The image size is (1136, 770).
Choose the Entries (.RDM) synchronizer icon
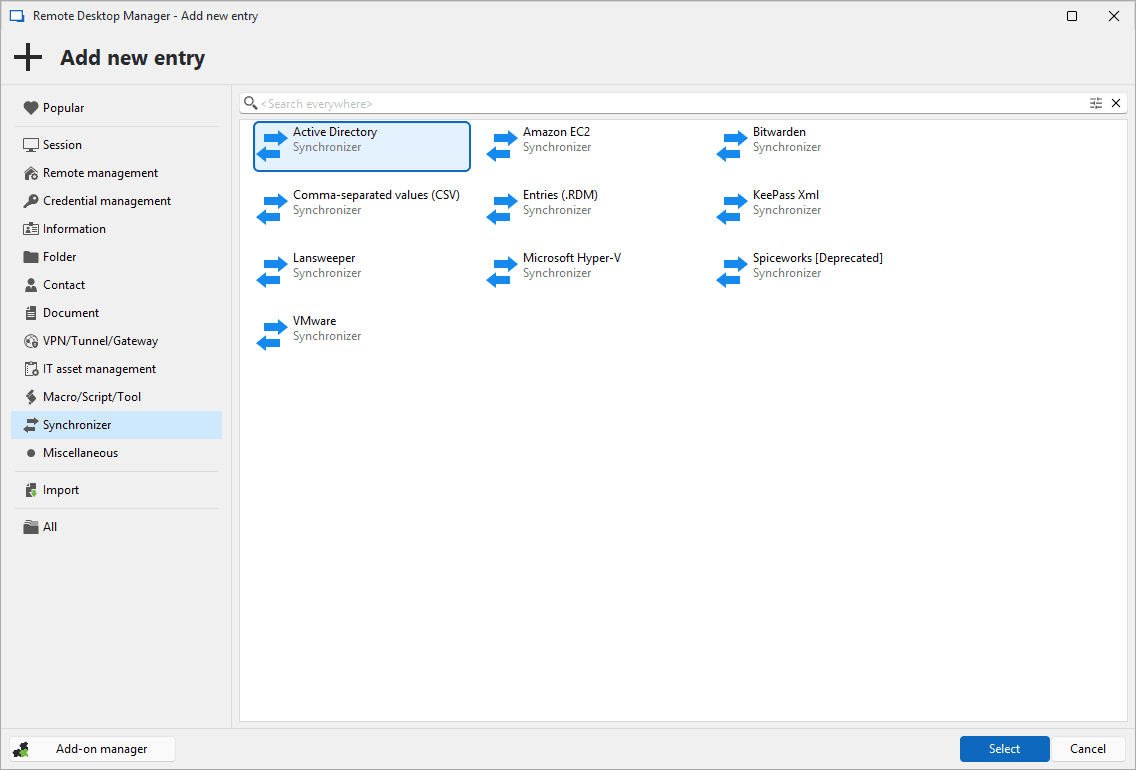(x=502, y=209)
